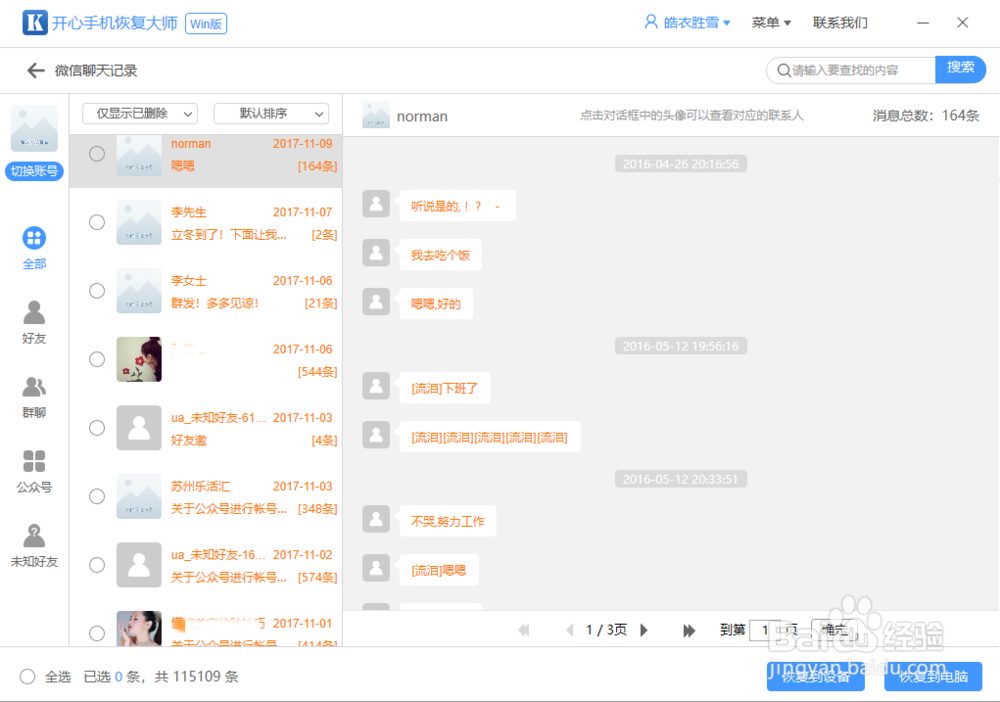Click 李女士's profile thumbnail
Screen dimensions: 1000x702
pyautogui.click(x=139, y=291)
